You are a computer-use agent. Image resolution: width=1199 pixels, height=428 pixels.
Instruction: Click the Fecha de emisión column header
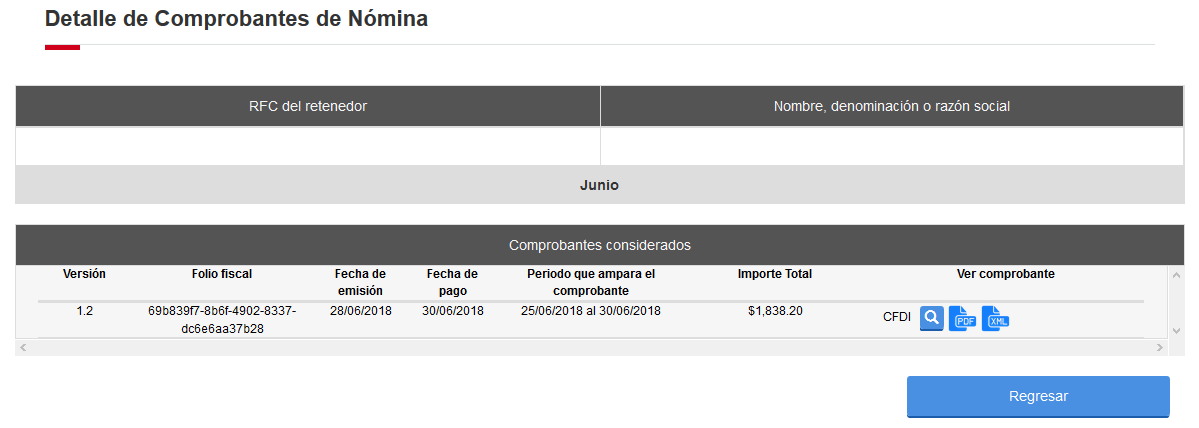(x=360, y=282)
